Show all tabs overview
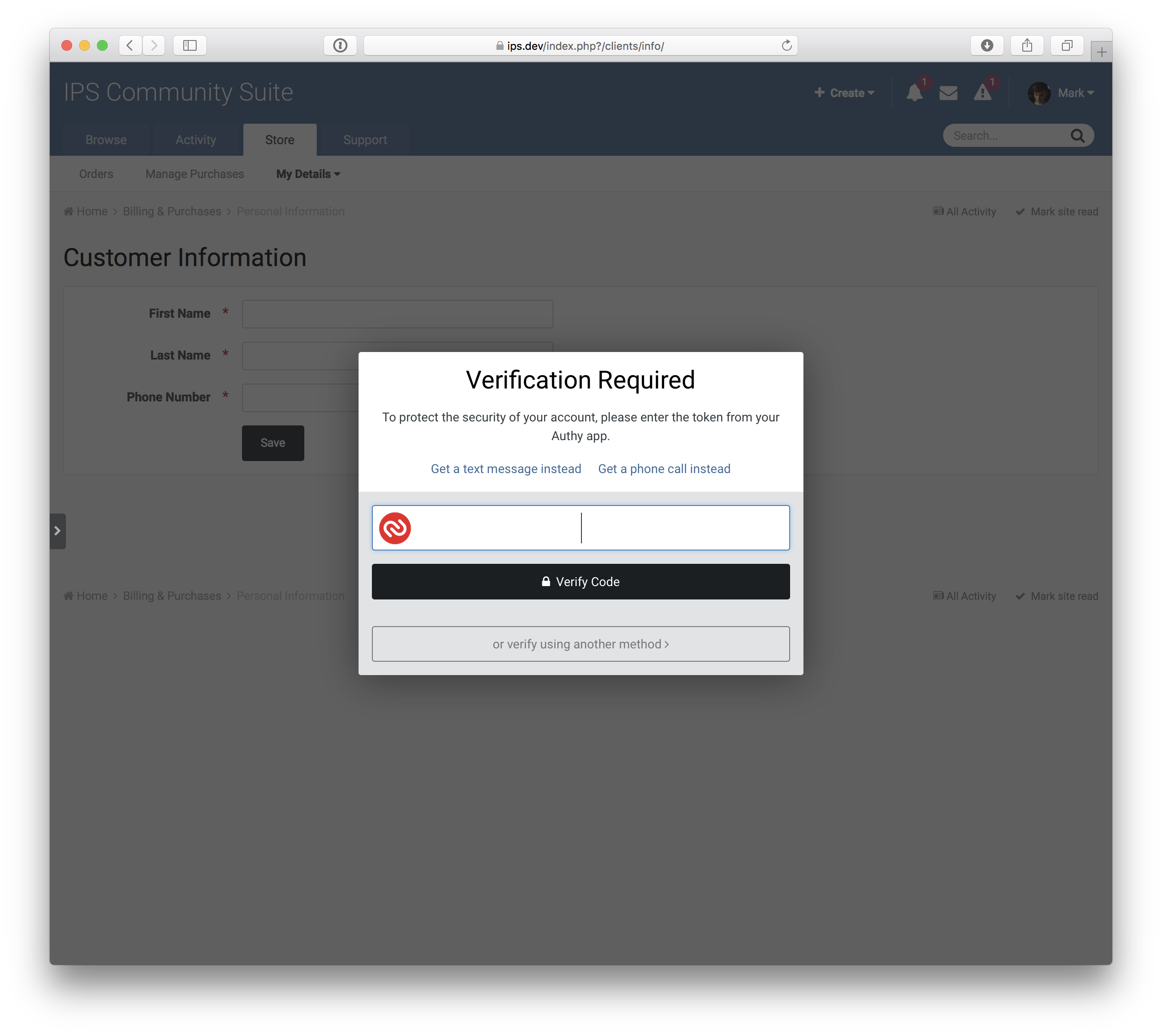This screenshot has width=1162, height=1036. point(1067,45)
